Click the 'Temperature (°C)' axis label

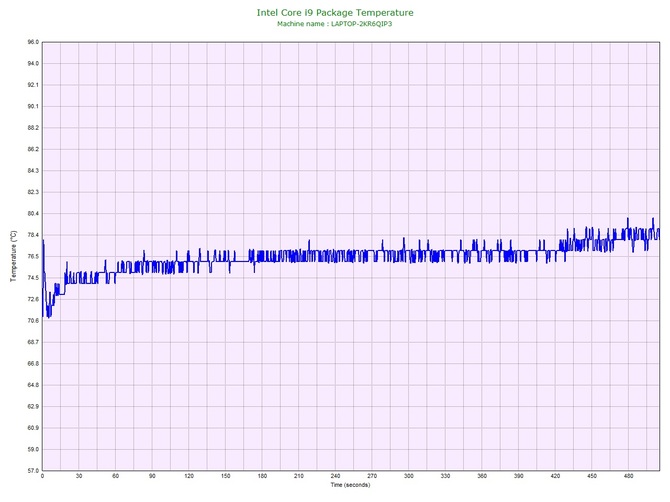point(14,256)
